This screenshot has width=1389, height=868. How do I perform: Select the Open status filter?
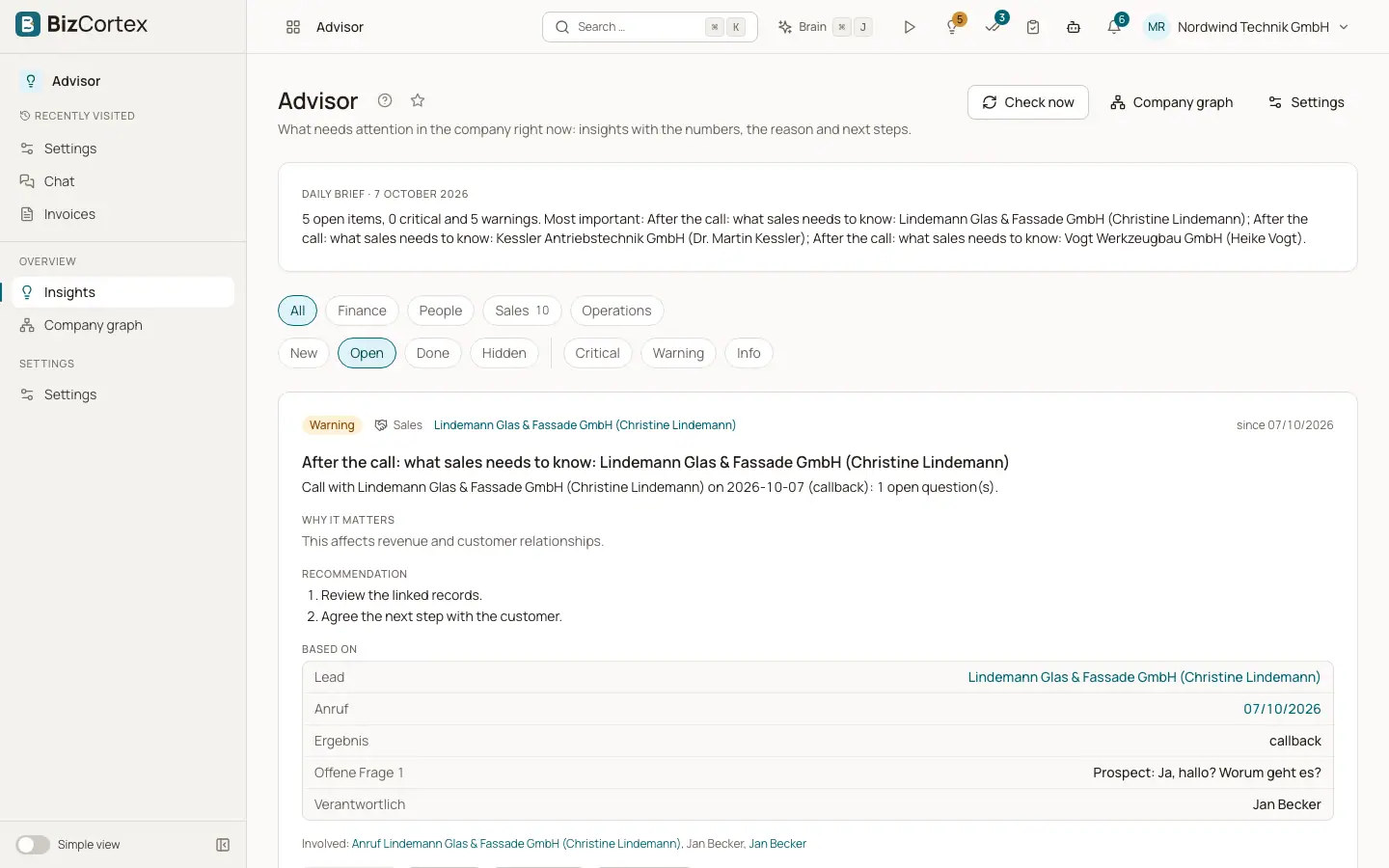(367, 353)
